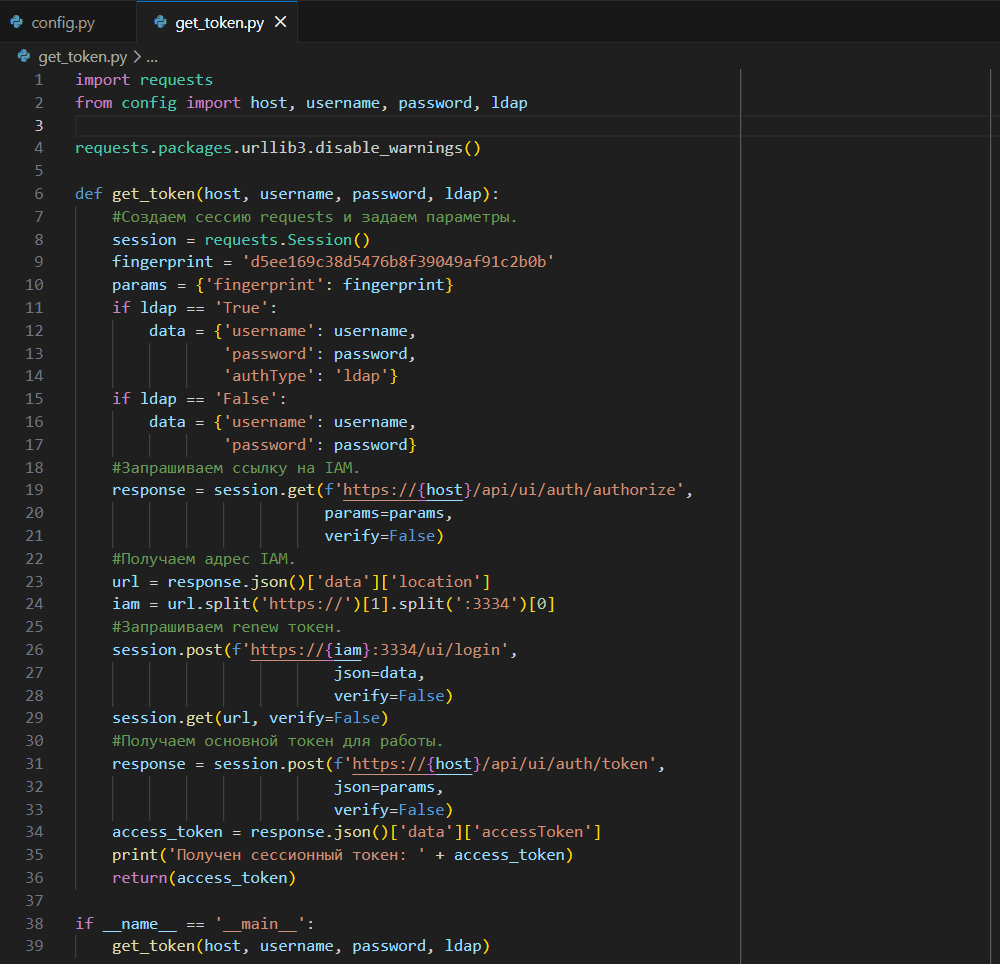
Task: Click line number 6 in the gutter
Action: tap(39, 194)
